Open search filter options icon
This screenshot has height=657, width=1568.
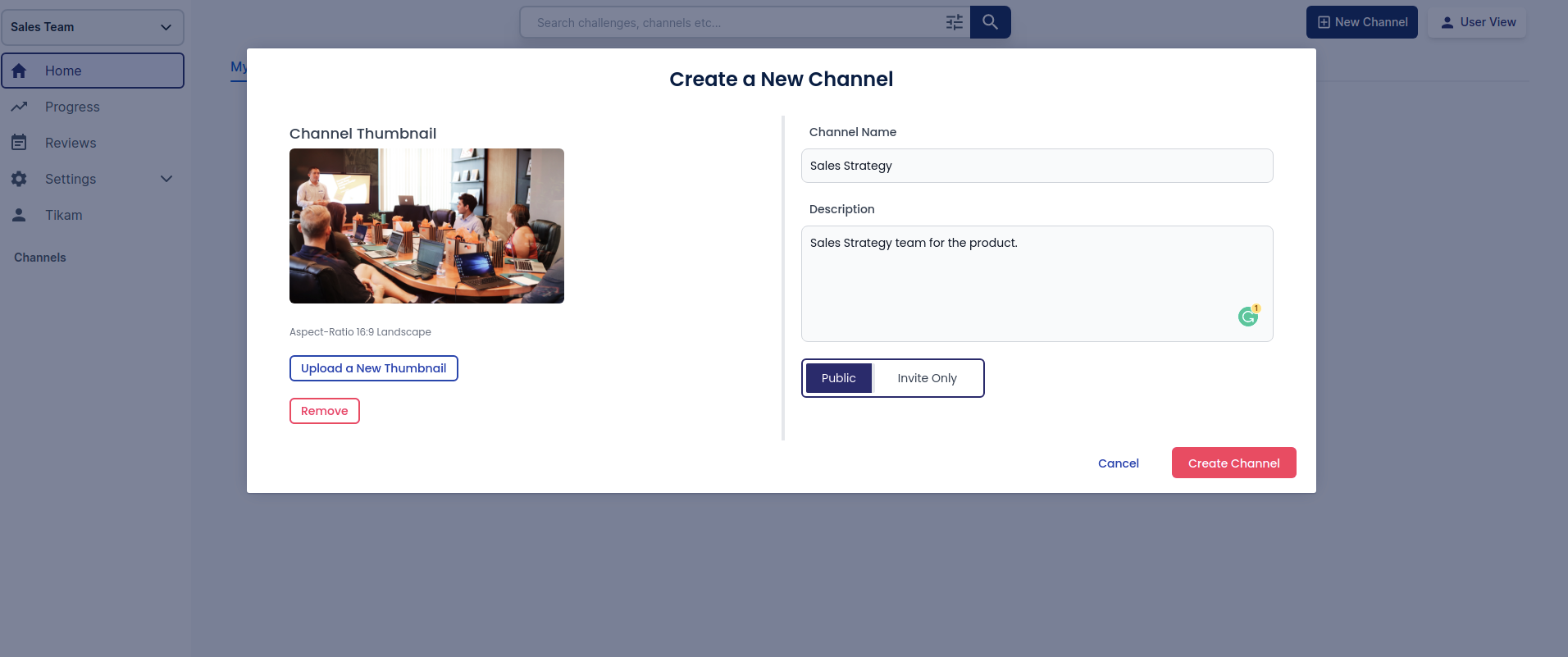pyautogui.click(x=955, y=22)
